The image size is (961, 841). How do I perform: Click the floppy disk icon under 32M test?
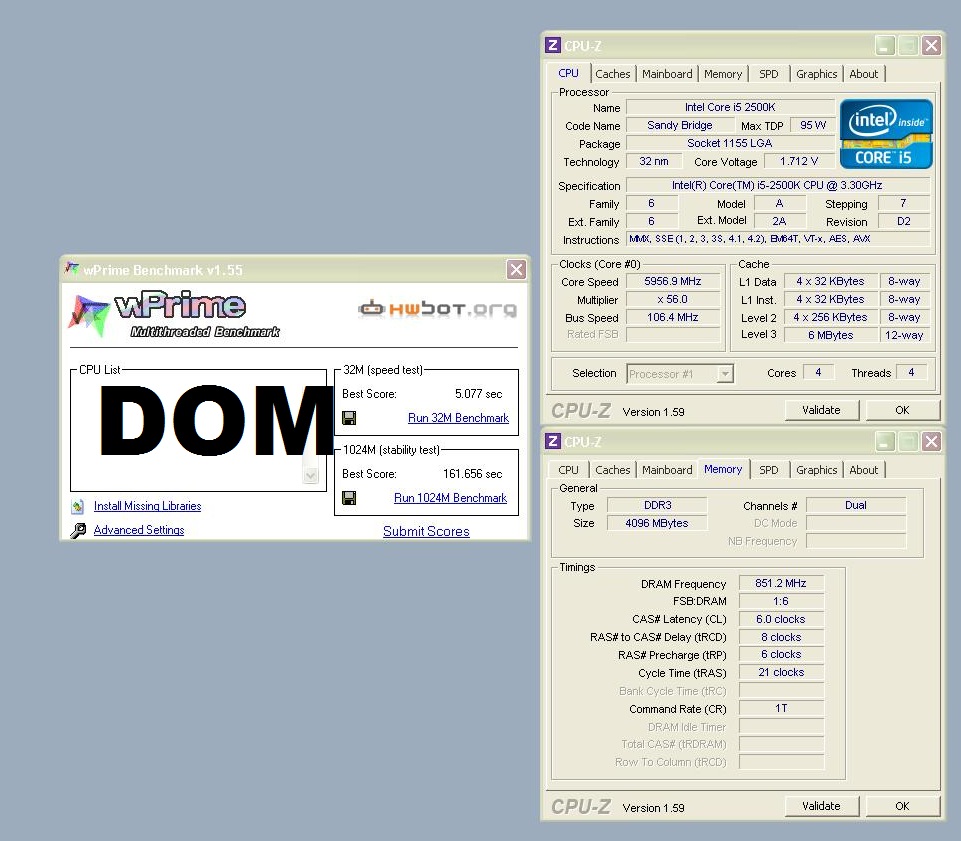pyautogui.click(x=349, y=418)
